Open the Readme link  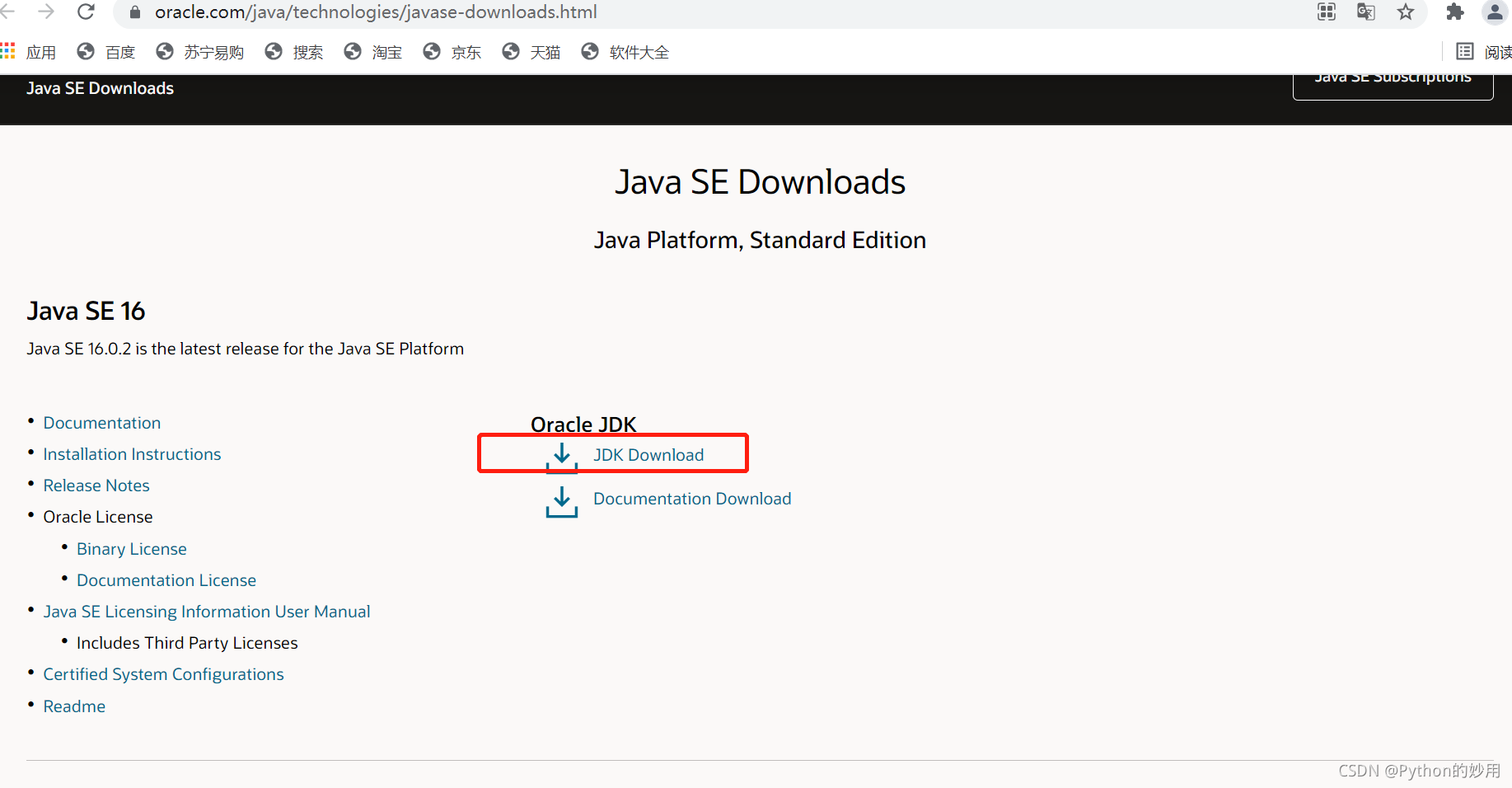click(x=74, y=706)
